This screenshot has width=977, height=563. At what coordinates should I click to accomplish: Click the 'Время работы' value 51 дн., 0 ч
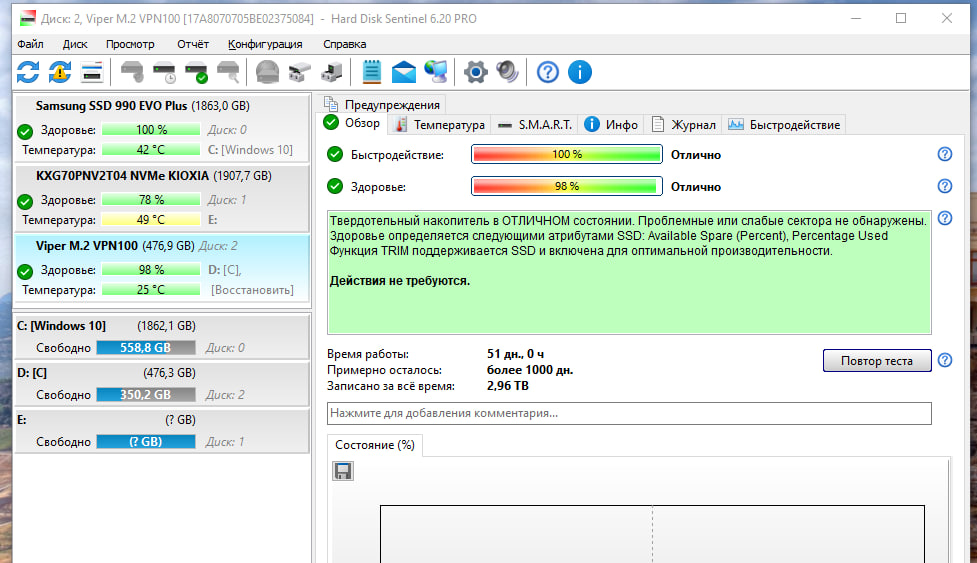coord(515,353)
